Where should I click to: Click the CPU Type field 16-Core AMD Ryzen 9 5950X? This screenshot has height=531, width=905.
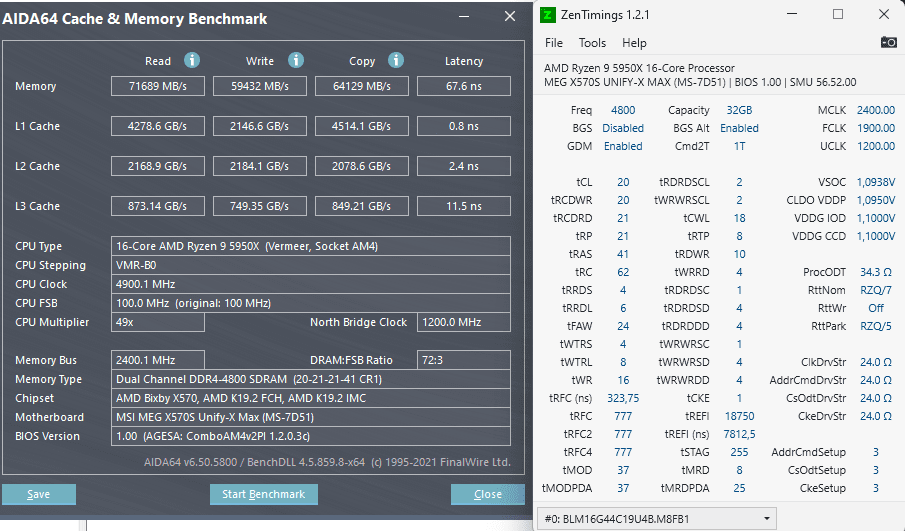coord(311,246)
